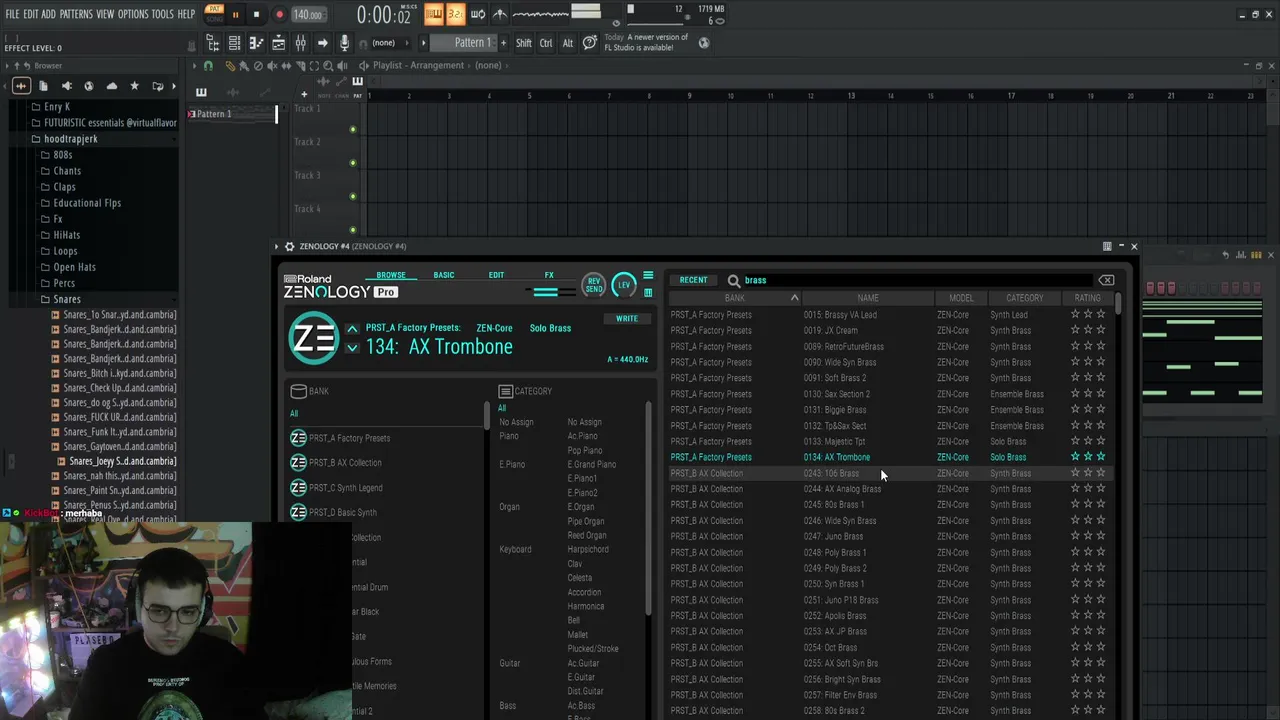Screen dimensions: 1280x720
Task: Switch to Zenology FX tab
Action: point(549,275)
